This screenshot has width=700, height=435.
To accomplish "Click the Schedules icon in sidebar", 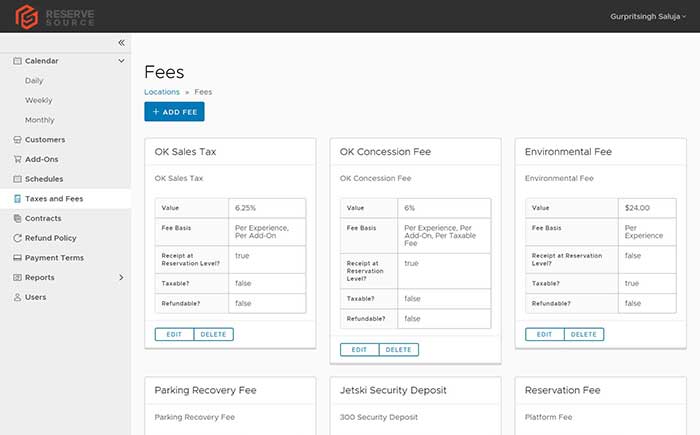I will tap(17, 179).
